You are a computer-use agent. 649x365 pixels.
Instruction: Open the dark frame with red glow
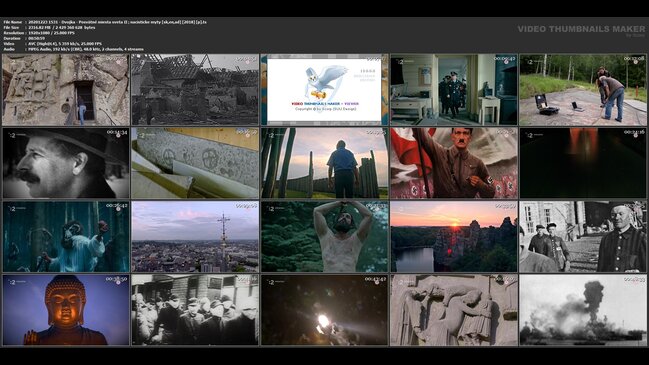click(583, 163)
